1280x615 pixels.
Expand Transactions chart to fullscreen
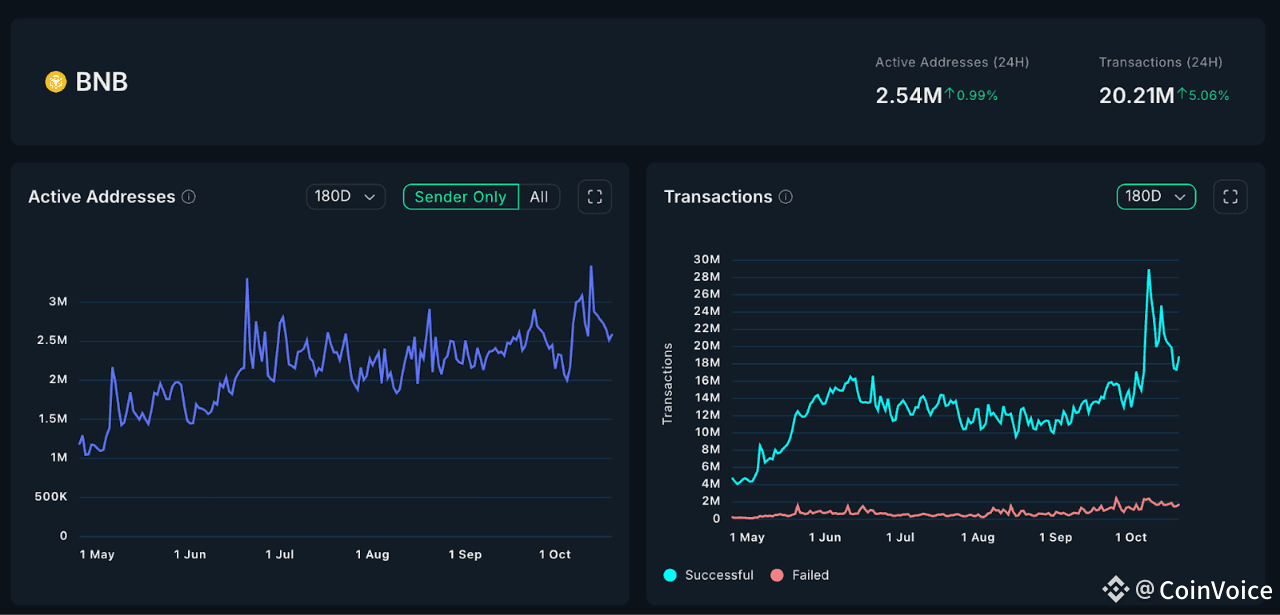1231,197
